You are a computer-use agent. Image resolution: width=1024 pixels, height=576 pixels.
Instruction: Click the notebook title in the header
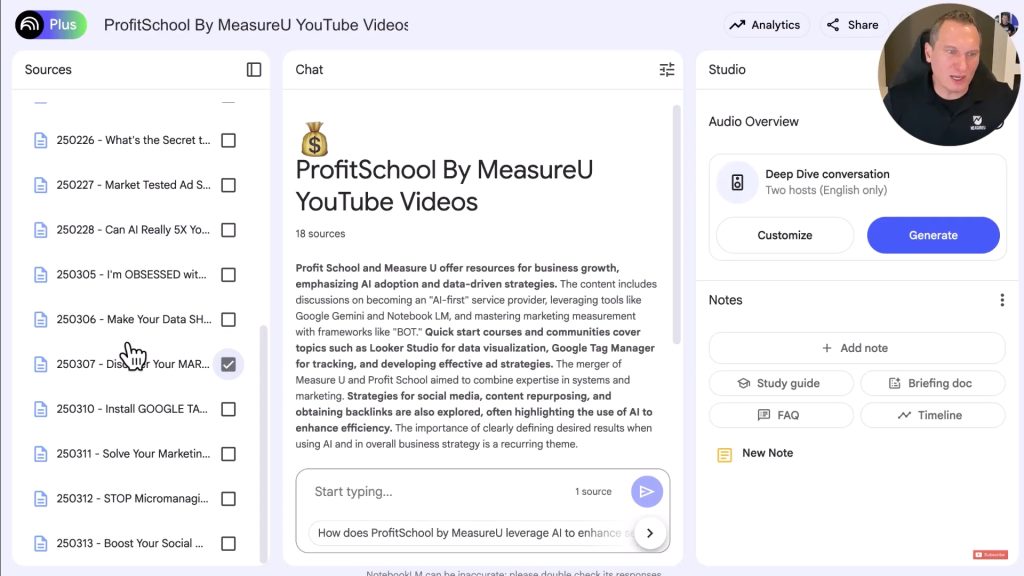tap(256, 25)
